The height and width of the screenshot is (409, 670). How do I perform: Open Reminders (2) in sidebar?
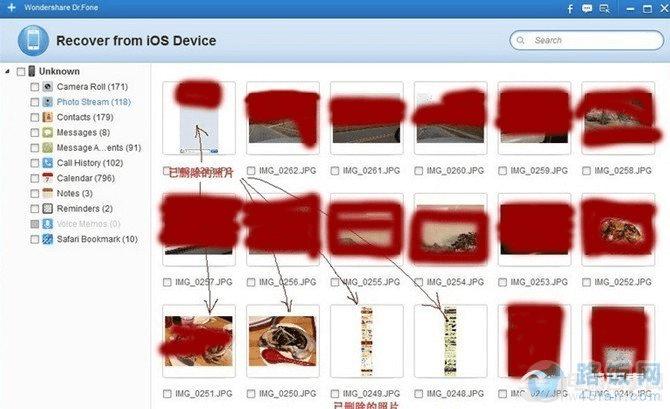click(85, 209)
